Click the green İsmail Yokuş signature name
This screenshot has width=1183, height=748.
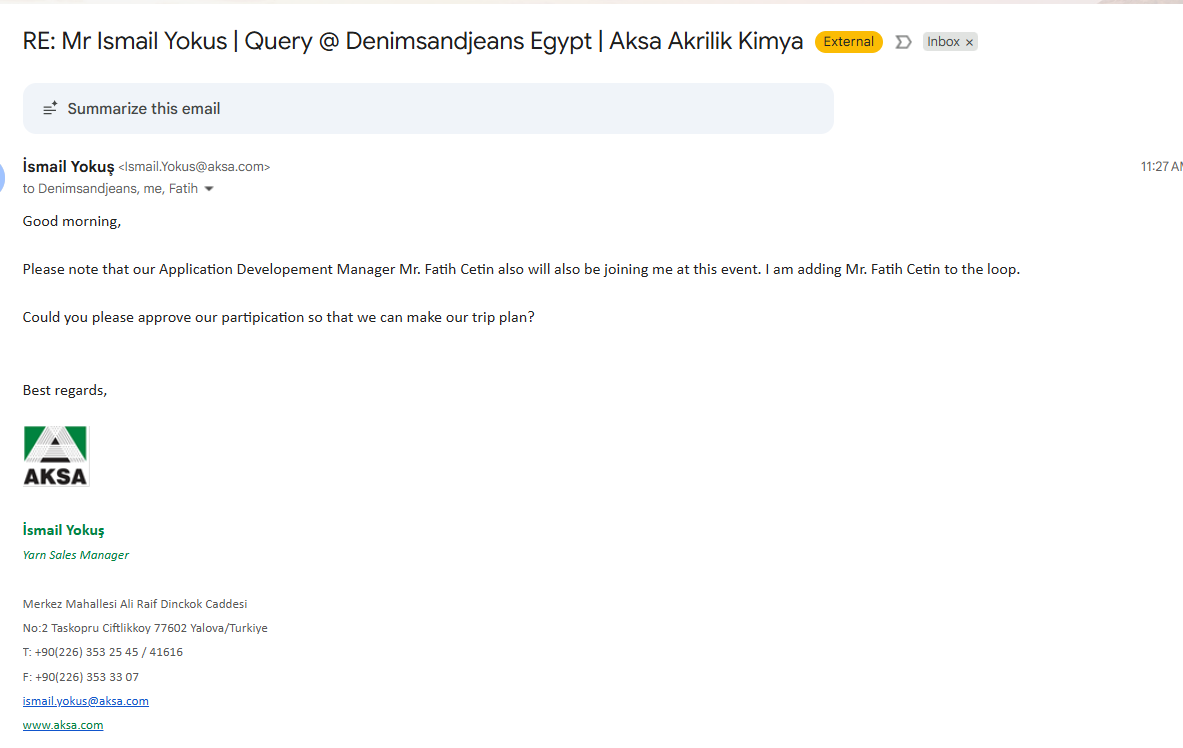[x=64, y=530]
